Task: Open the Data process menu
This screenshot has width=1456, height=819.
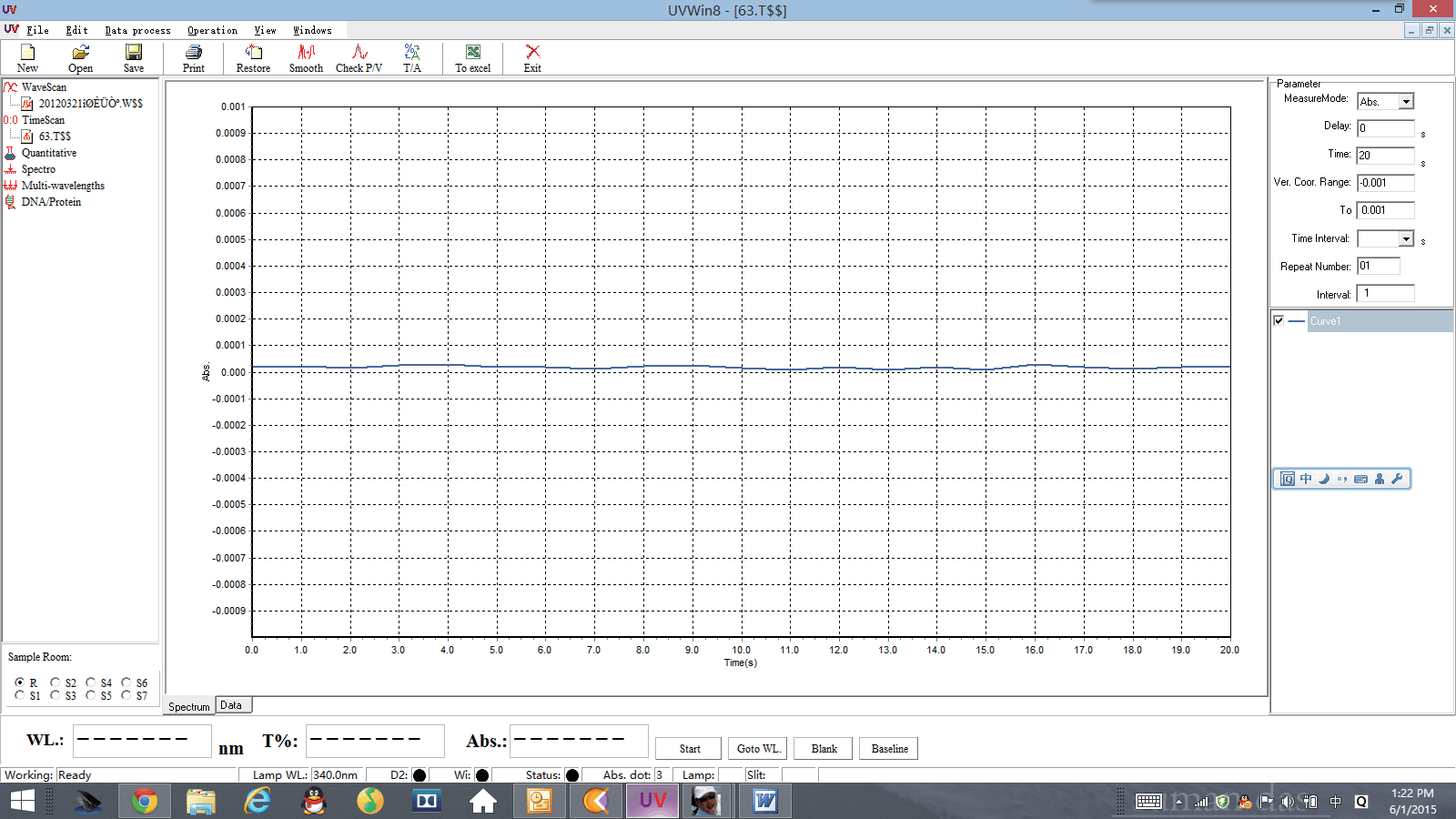Action: 137,30
